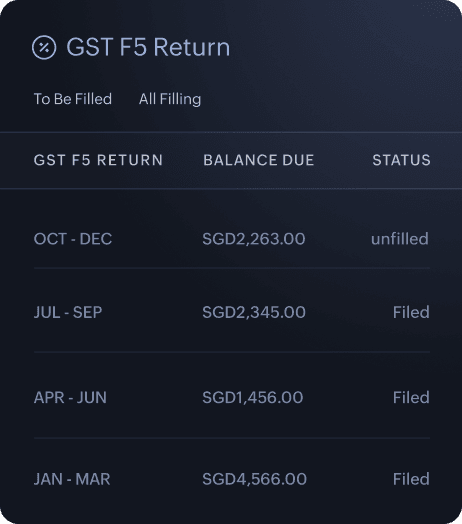Switch to the To Be Filled tab
Screen dimensions: 462x524
tap(73, 99)
